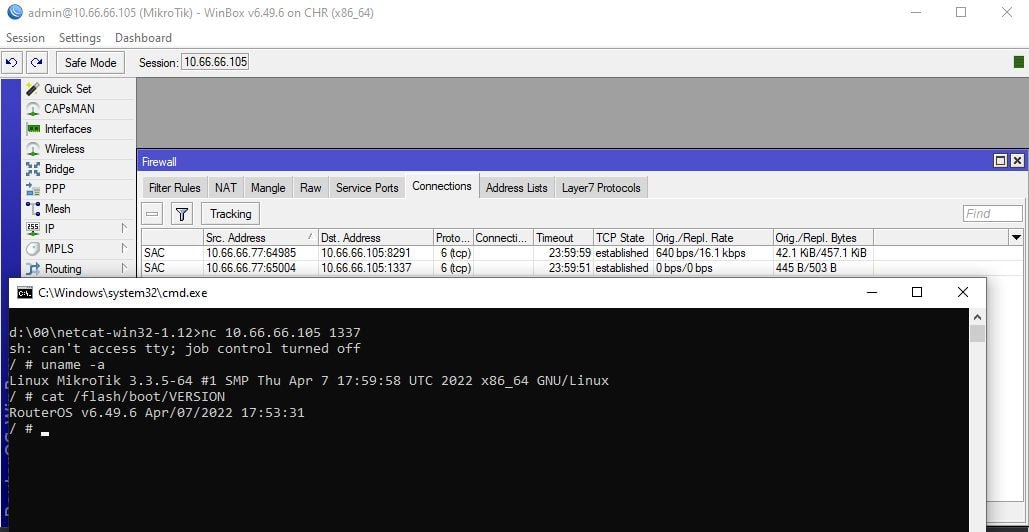Open Bridge in sidebar
Viewport: 1029px width, 532px height.
(x=59, y=169)
